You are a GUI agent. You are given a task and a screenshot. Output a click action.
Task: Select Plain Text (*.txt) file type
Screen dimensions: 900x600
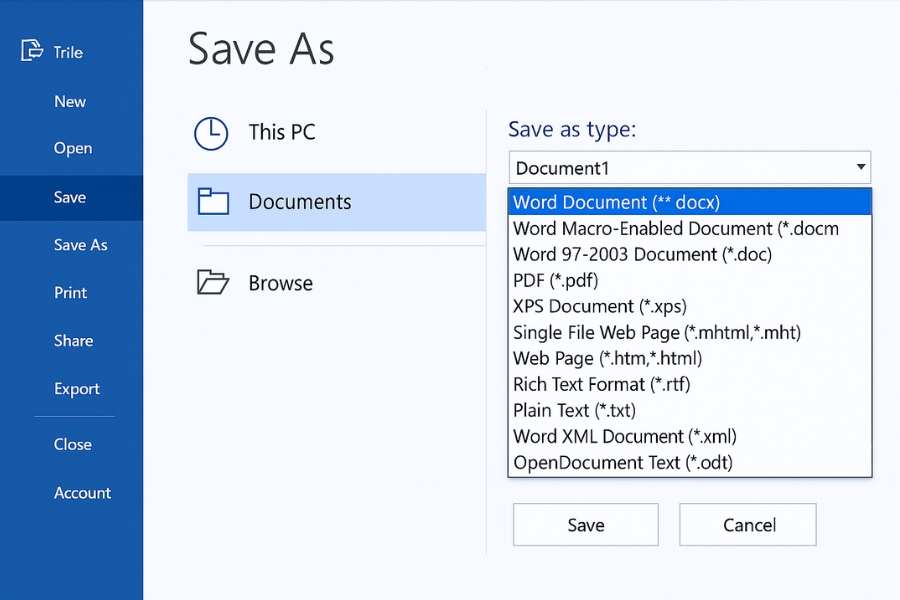[574, 410]
